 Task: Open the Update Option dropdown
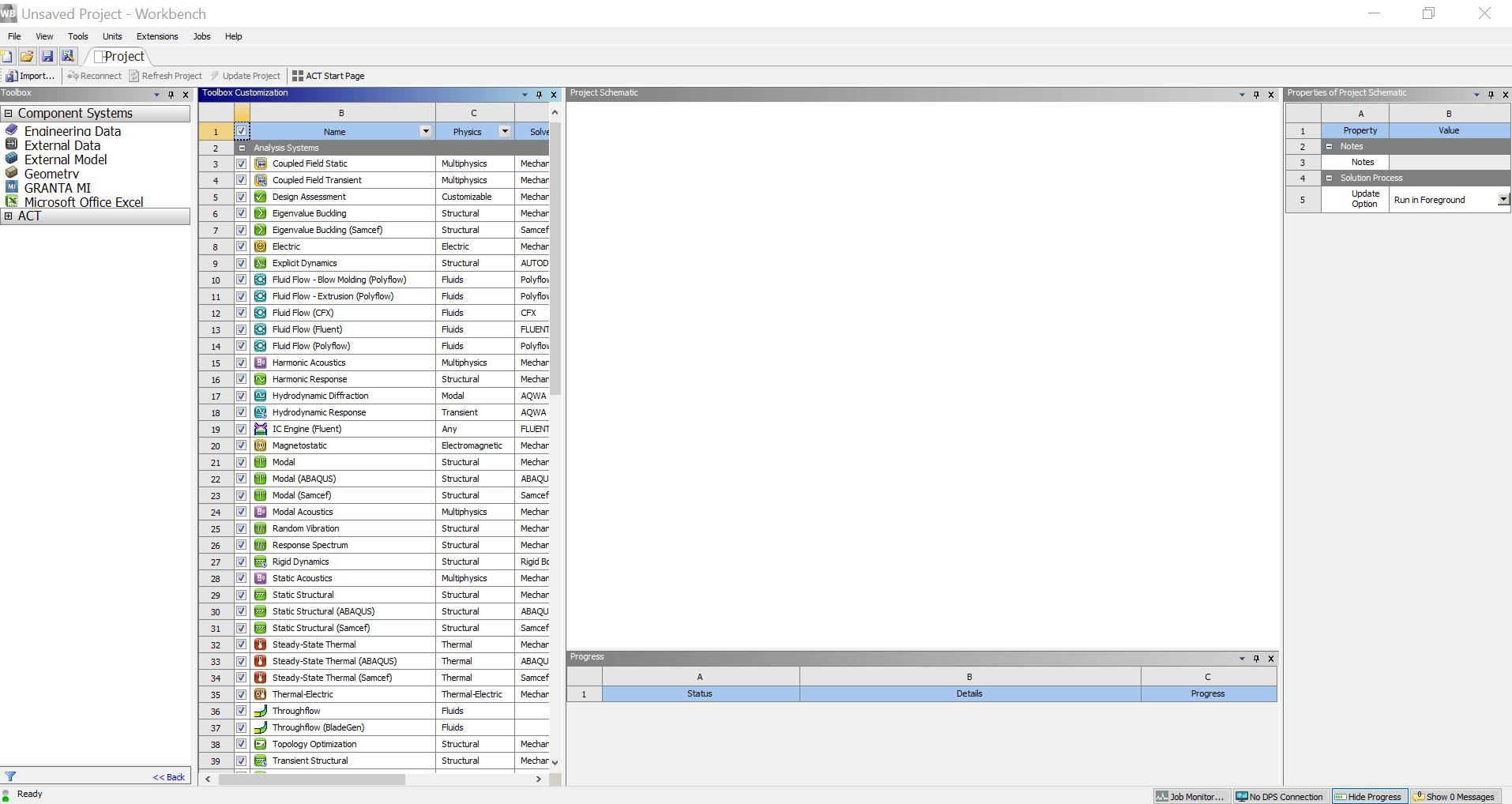(x=1504, y=200)
